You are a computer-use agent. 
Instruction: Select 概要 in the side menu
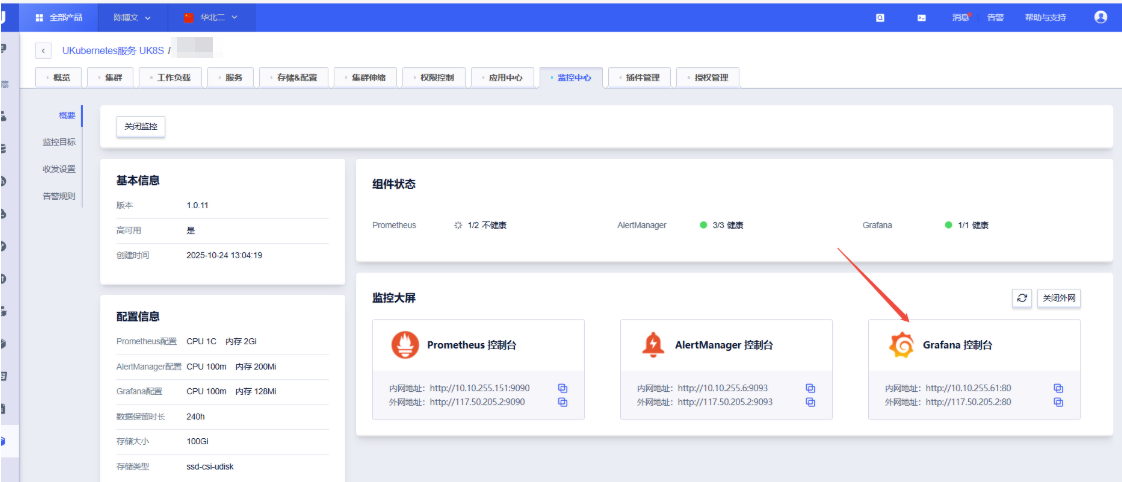click(x=67, y=115)
